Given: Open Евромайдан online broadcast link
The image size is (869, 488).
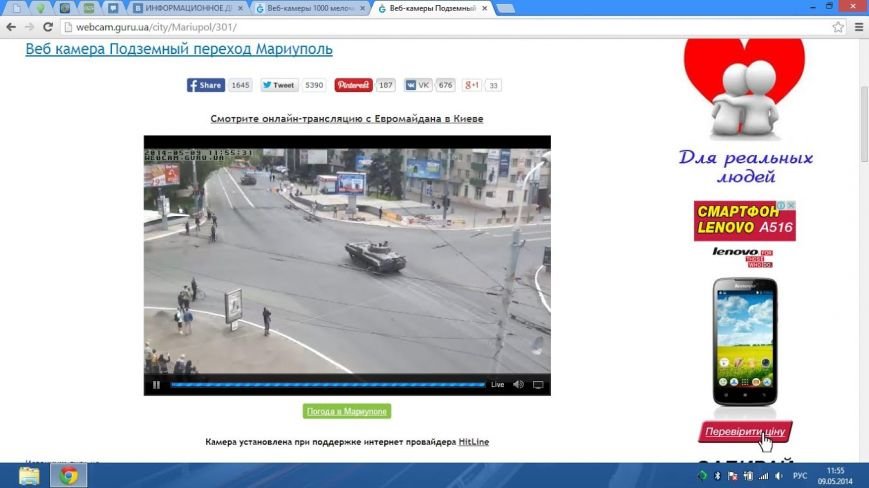Looking at the screenshot, I should click(347, 119).
